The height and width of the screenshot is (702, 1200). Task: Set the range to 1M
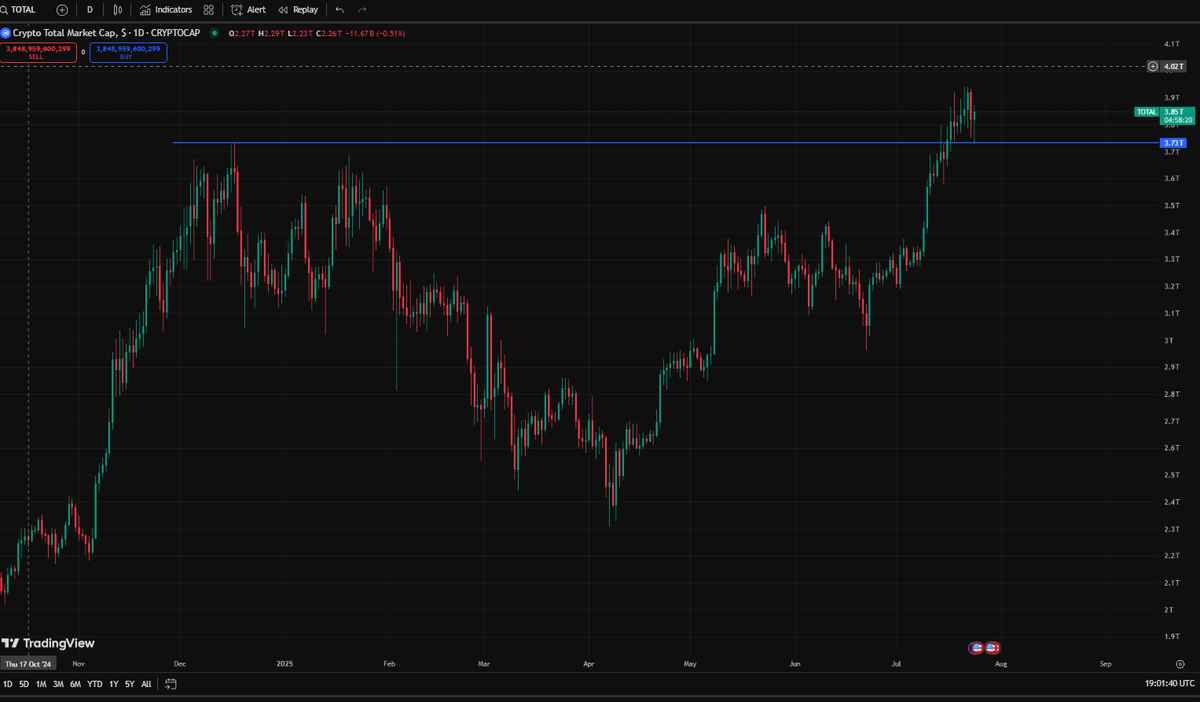click(x=40, y=684)
